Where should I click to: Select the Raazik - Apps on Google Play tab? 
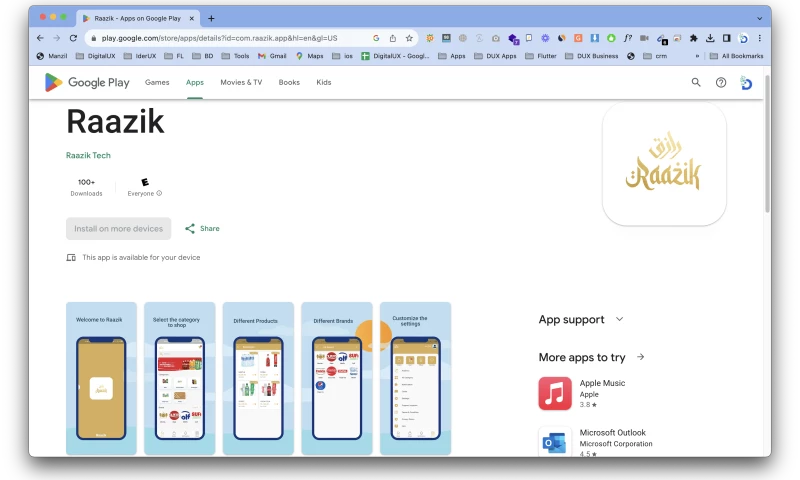point(138,18)
